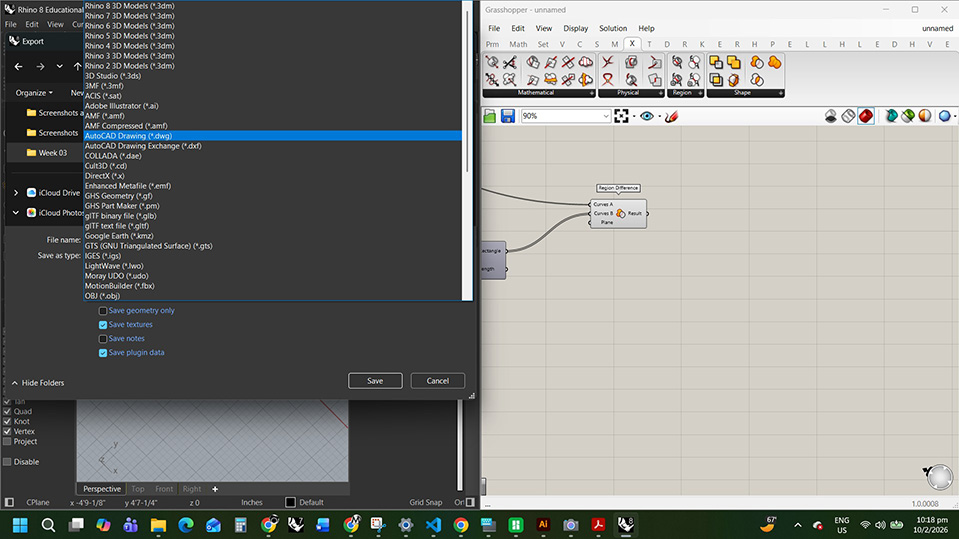Choose OBJ (*.obj) file type
The image size is (959, 539).
[273, 296]
